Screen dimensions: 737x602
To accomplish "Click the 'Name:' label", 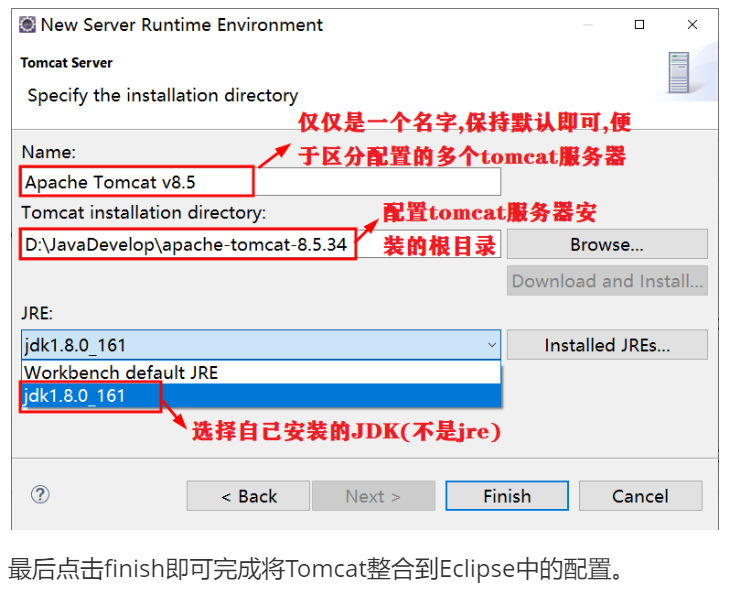I will [x=48, y=152].
